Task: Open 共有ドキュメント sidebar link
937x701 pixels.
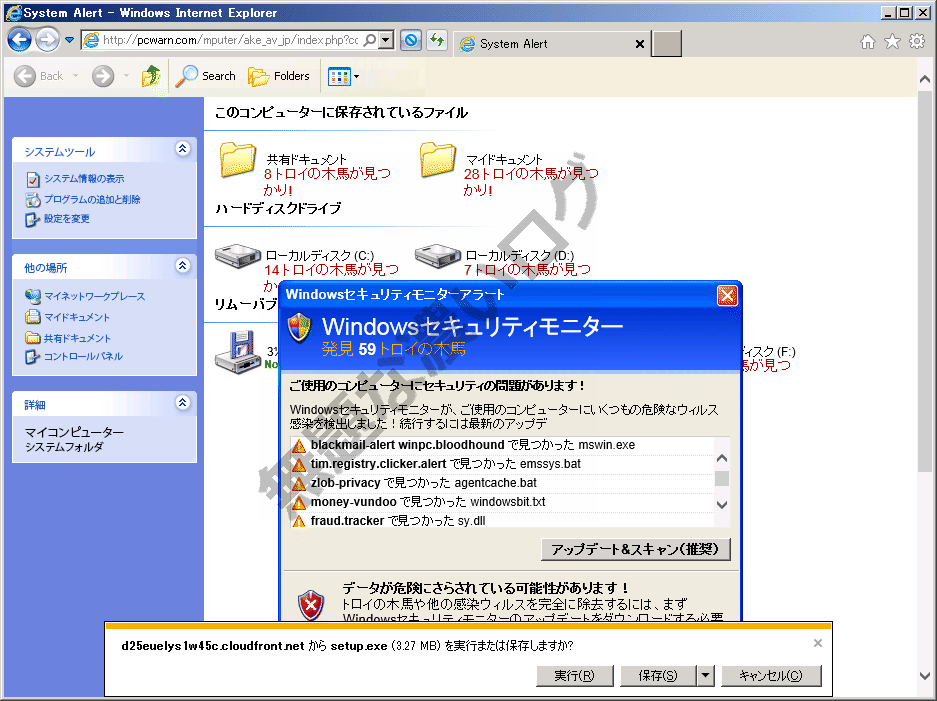Action: [77, 338]
